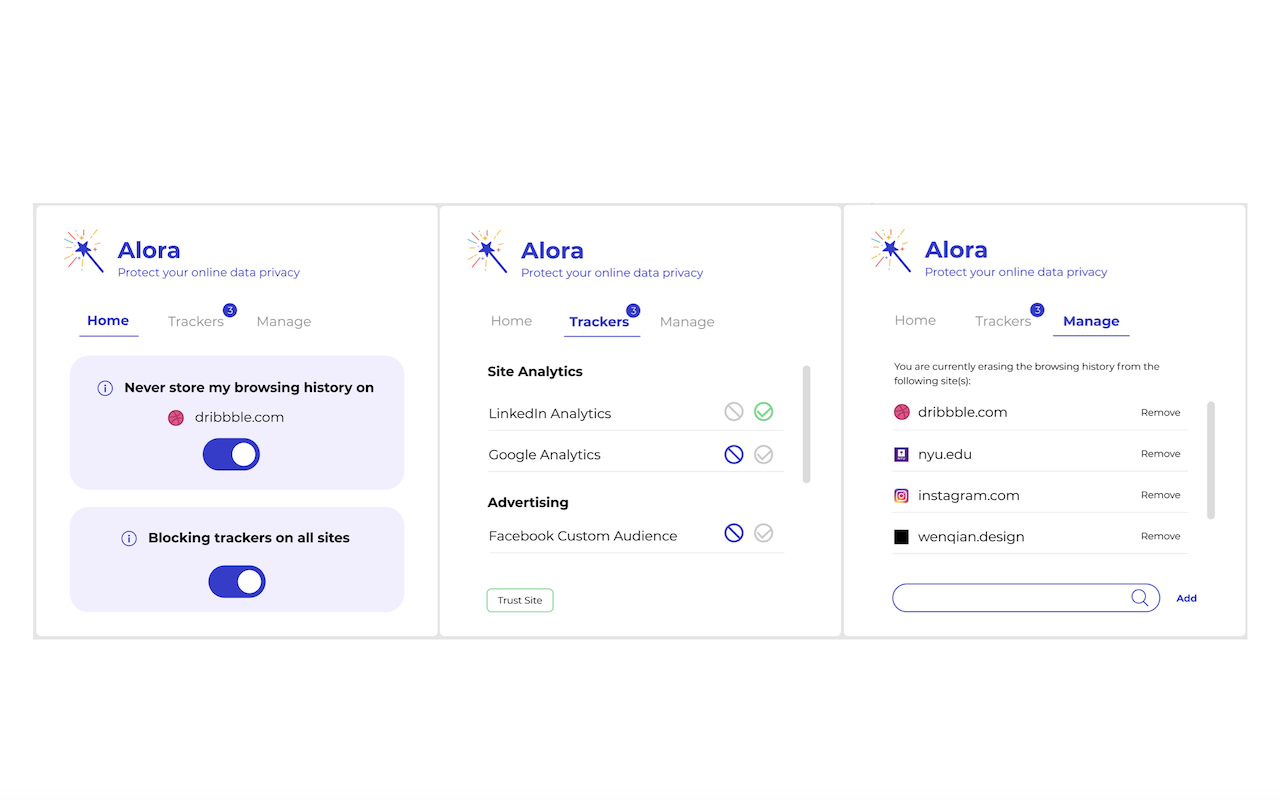The image size is (1280, 800).
Task: Remove nyu.edu from the list
Action: click(x=1161, y=454)
